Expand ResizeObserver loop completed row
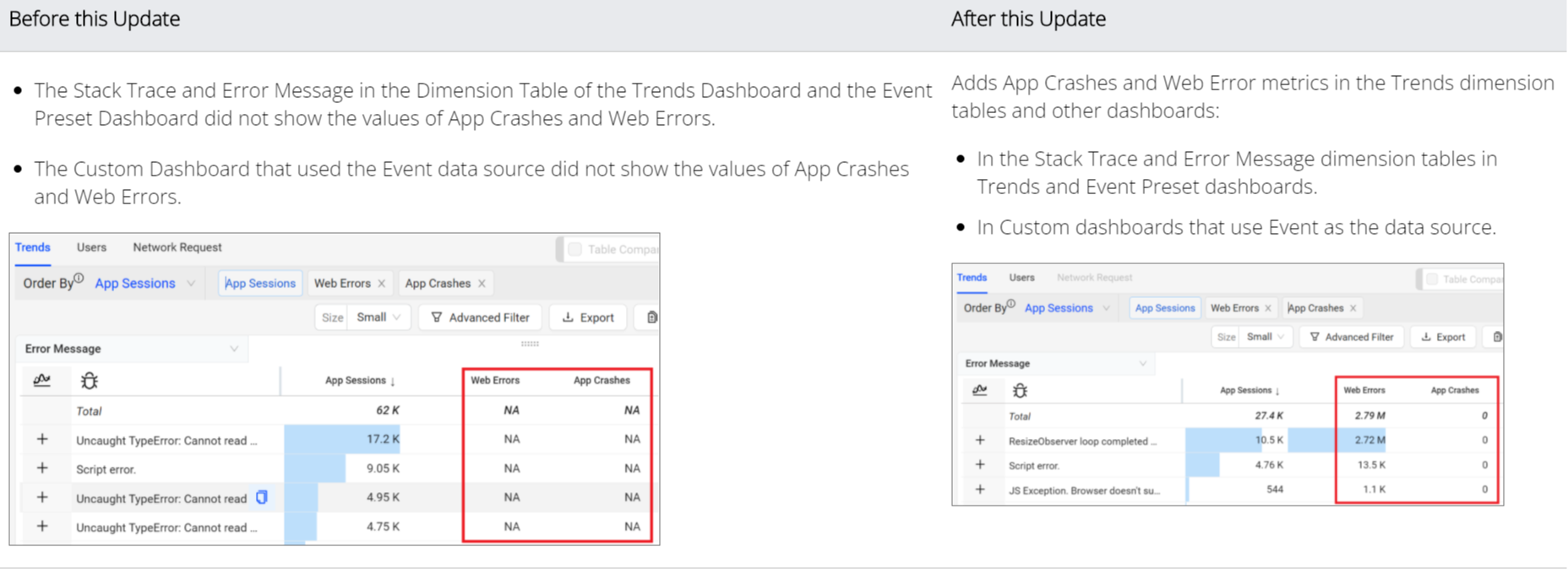The image size is (1568, 574). pyautogui.click(x=980, y=440)
